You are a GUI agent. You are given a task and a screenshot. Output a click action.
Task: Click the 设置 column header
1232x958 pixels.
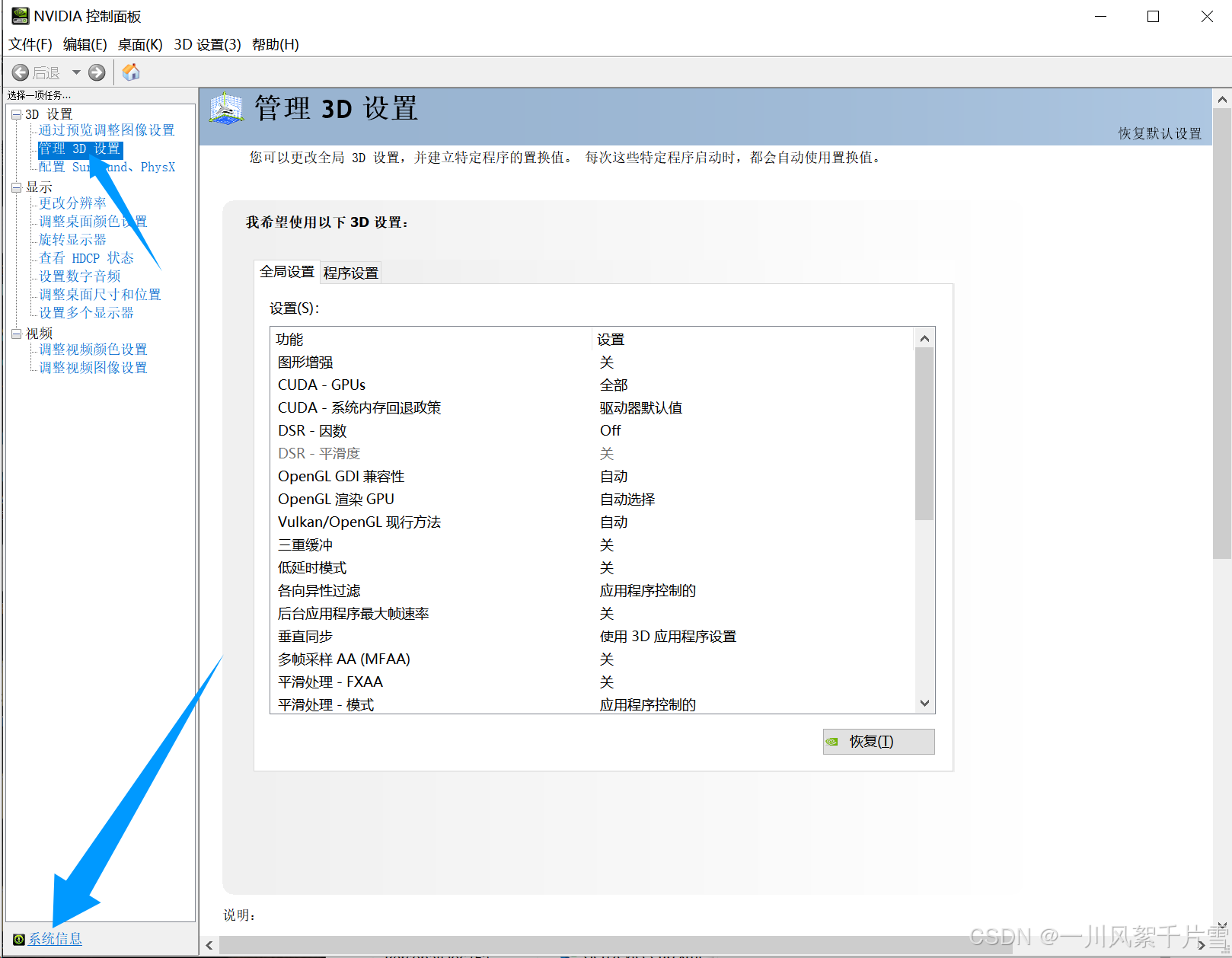coord(753,340)
